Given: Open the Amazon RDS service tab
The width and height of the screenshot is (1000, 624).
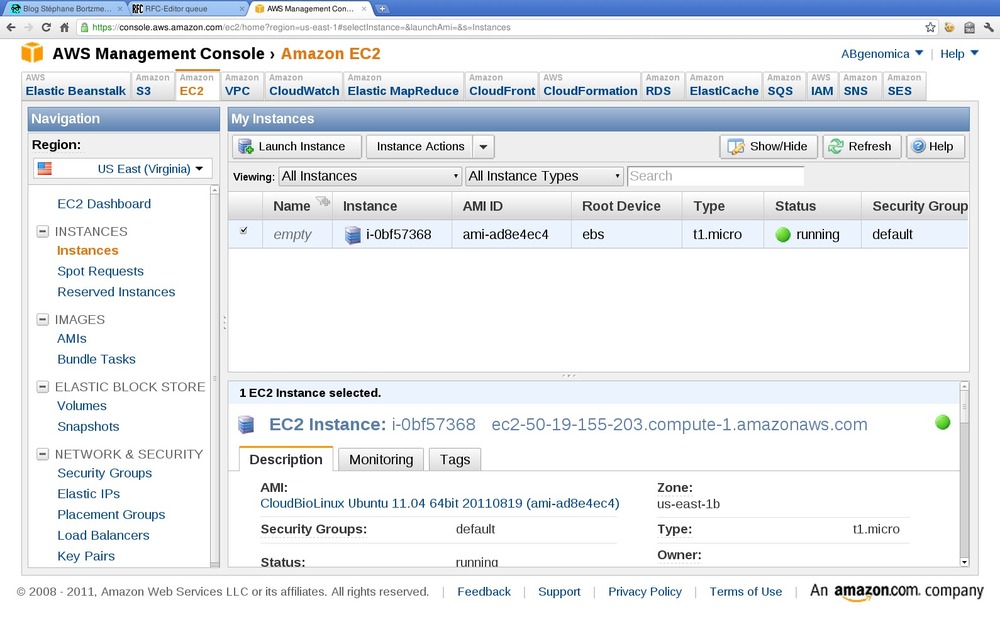Looking at the screenshot, I should (662, 85).
